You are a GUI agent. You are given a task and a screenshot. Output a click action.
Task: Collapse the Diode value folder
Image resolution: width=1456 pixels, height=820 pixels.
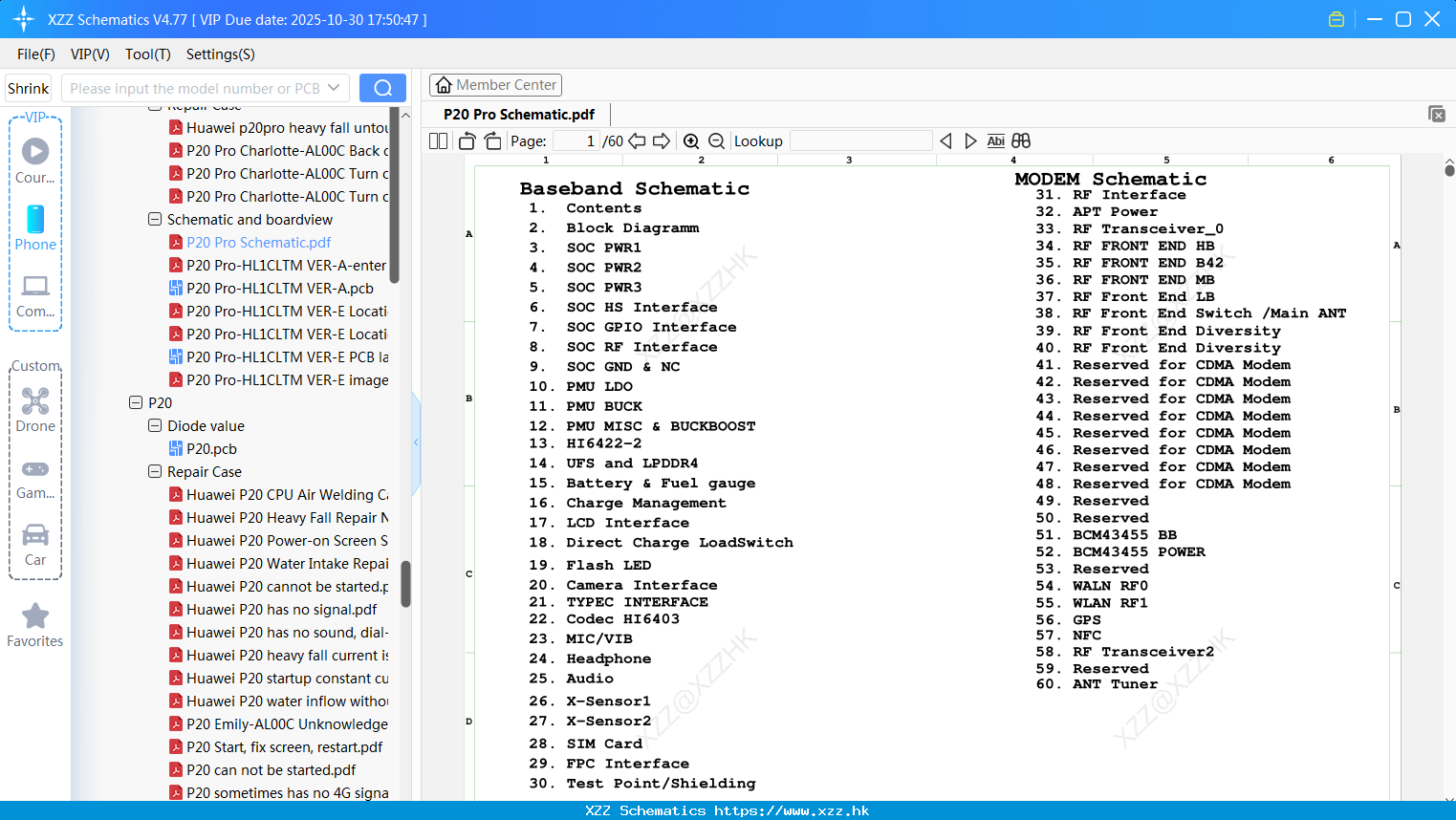[x=155, y=425]
